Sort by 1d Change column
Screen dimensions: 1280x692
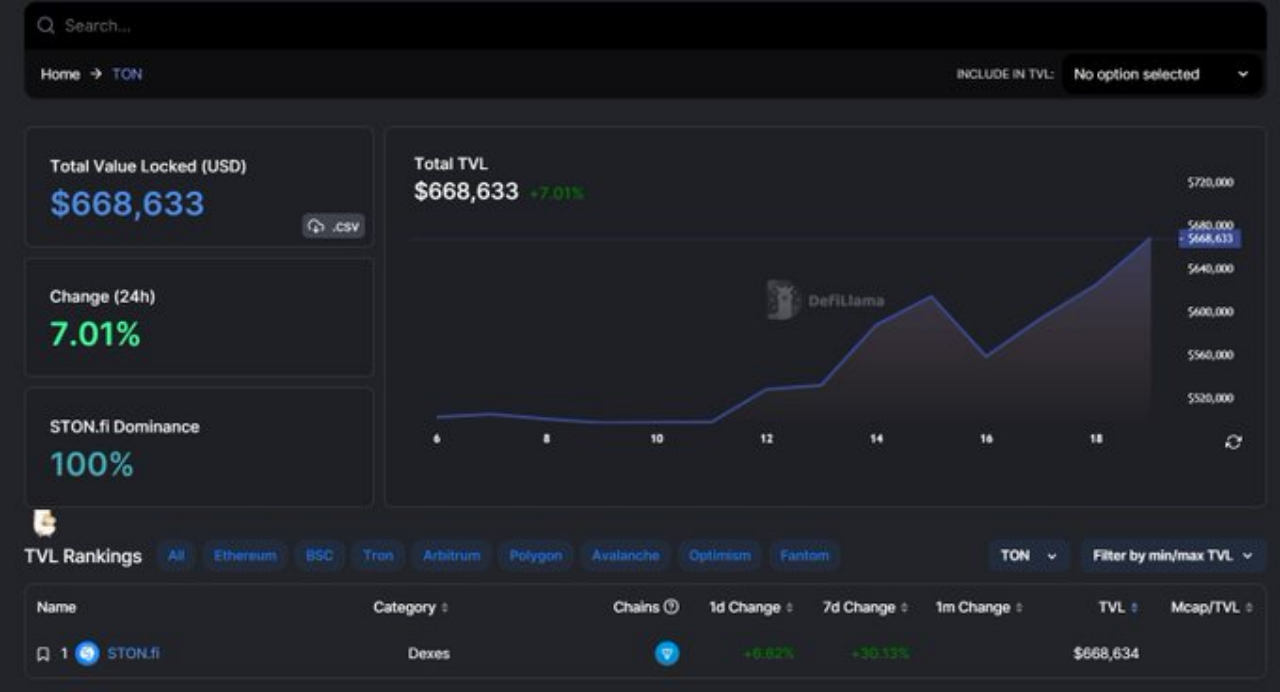(751, 607)
